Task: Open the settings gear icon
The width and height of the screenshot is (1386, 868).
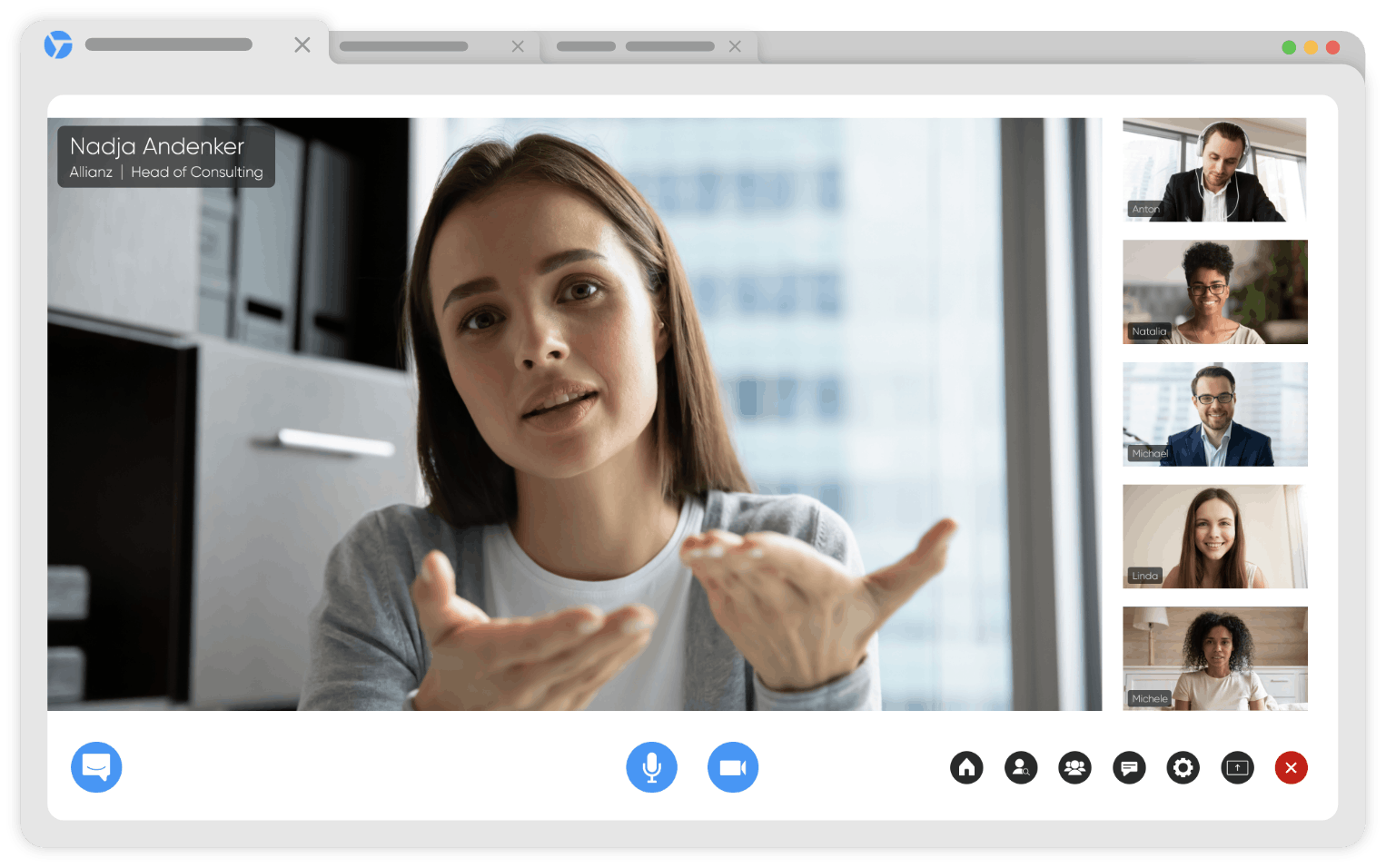Action: click(1183, 768)
